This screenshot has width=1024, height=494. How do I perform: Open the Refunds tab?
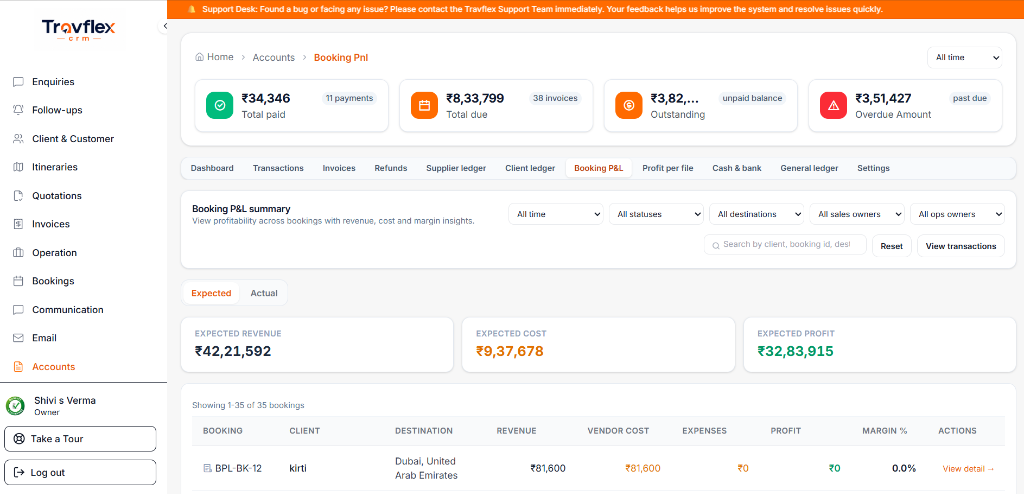click(x=391, y=168)
